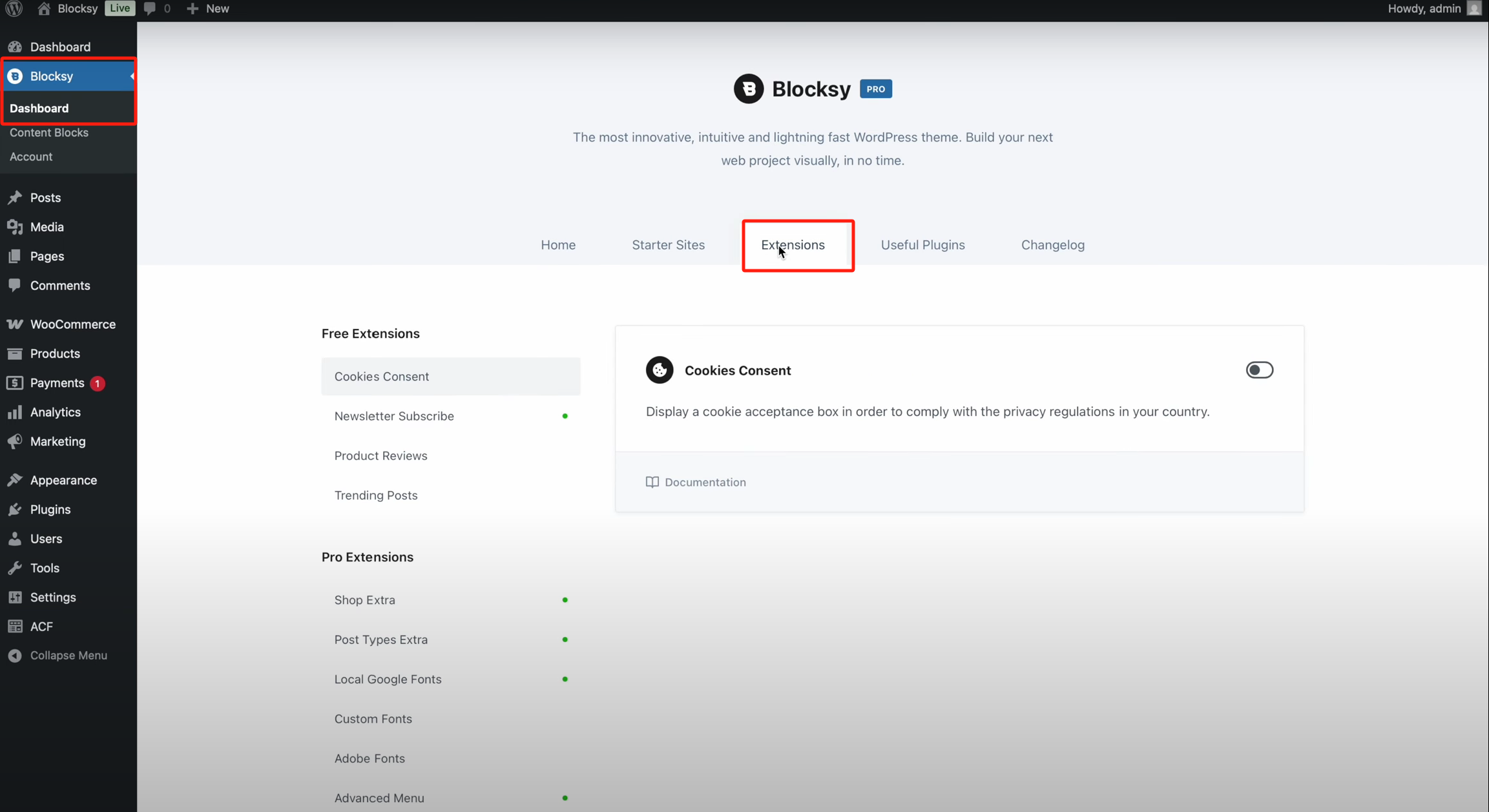Enable the Cookies Consent toggle switch

[x=1259, y=370]
